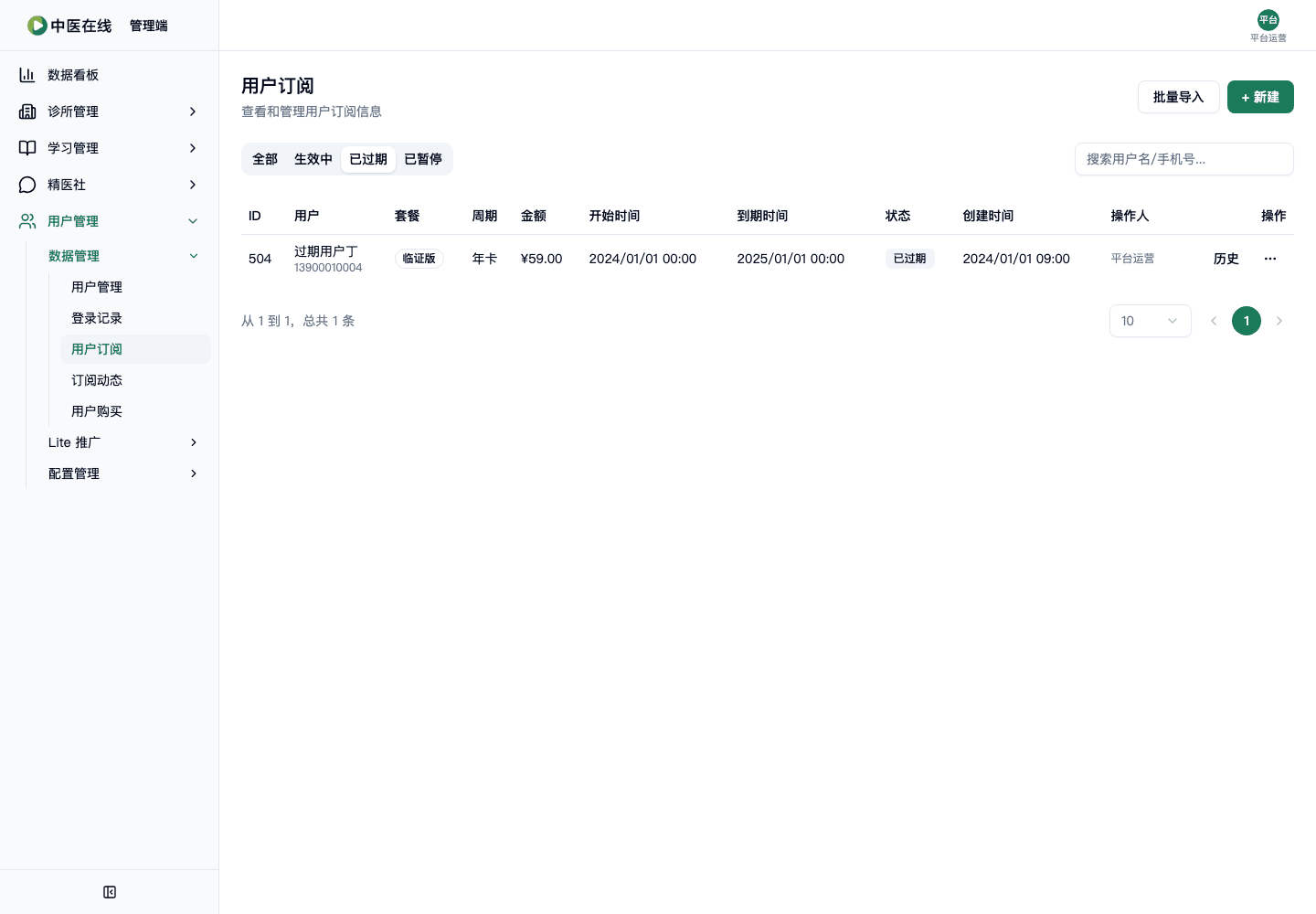Open 数据看板 bar chart icon
The width and height of the screenshot is (1316, 914).
[27, 75]
